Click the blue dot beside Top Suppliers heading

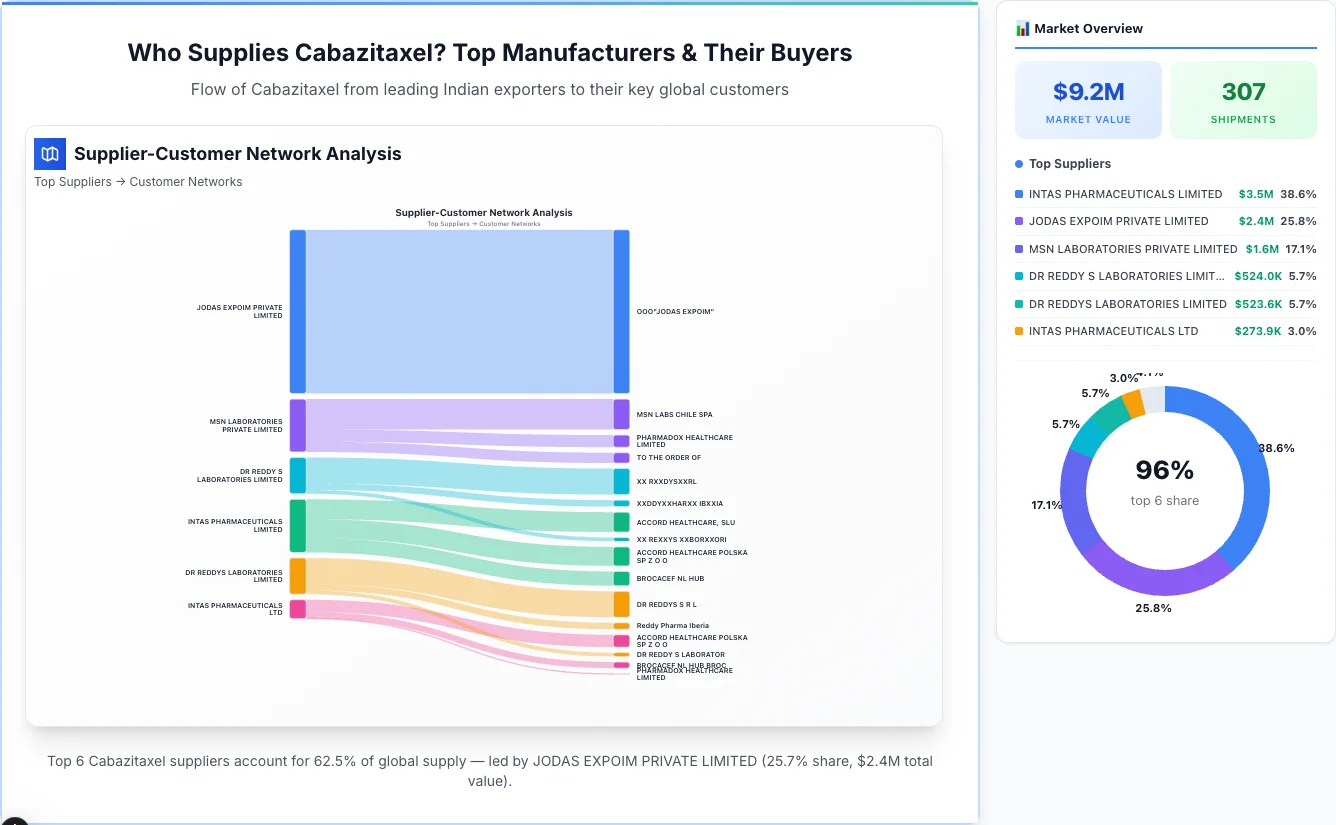click(1018, 163)
